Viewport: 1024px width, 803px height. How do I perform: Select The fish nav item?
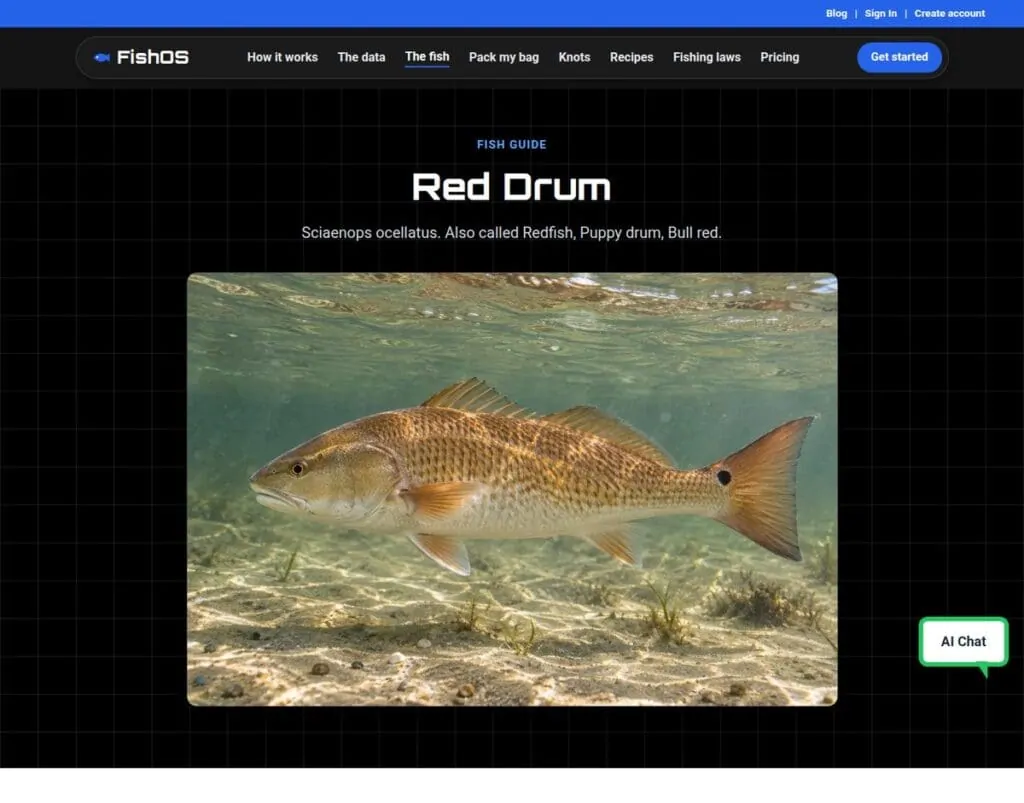(427, 57)
